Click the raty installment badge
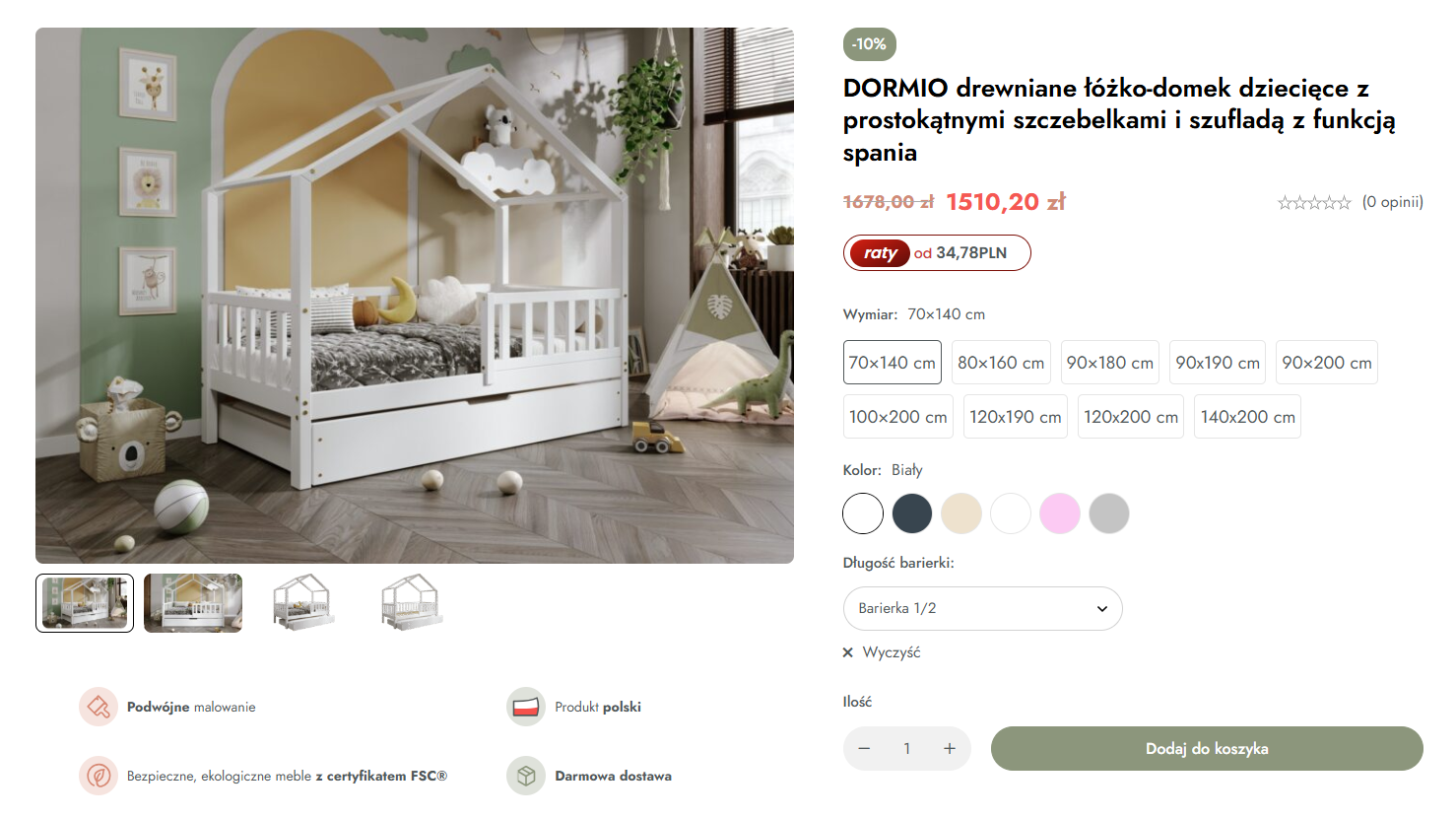 937,253
